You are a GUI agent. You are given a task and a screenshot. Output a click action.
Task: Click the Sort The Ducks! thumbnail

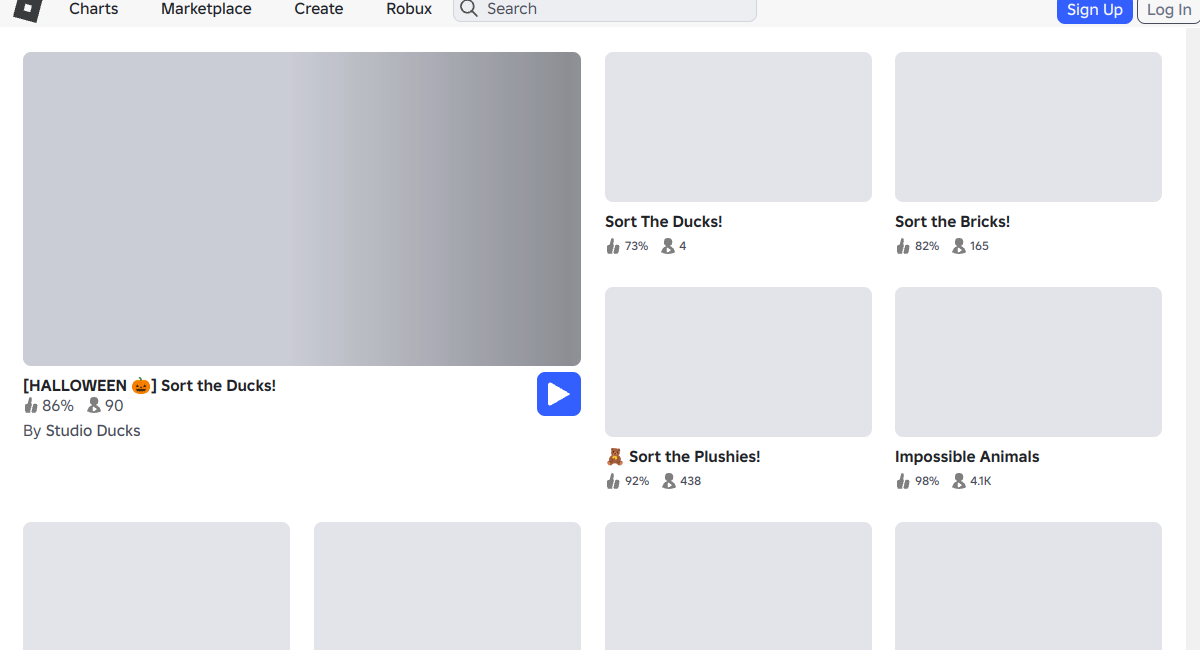click(738, 127)
